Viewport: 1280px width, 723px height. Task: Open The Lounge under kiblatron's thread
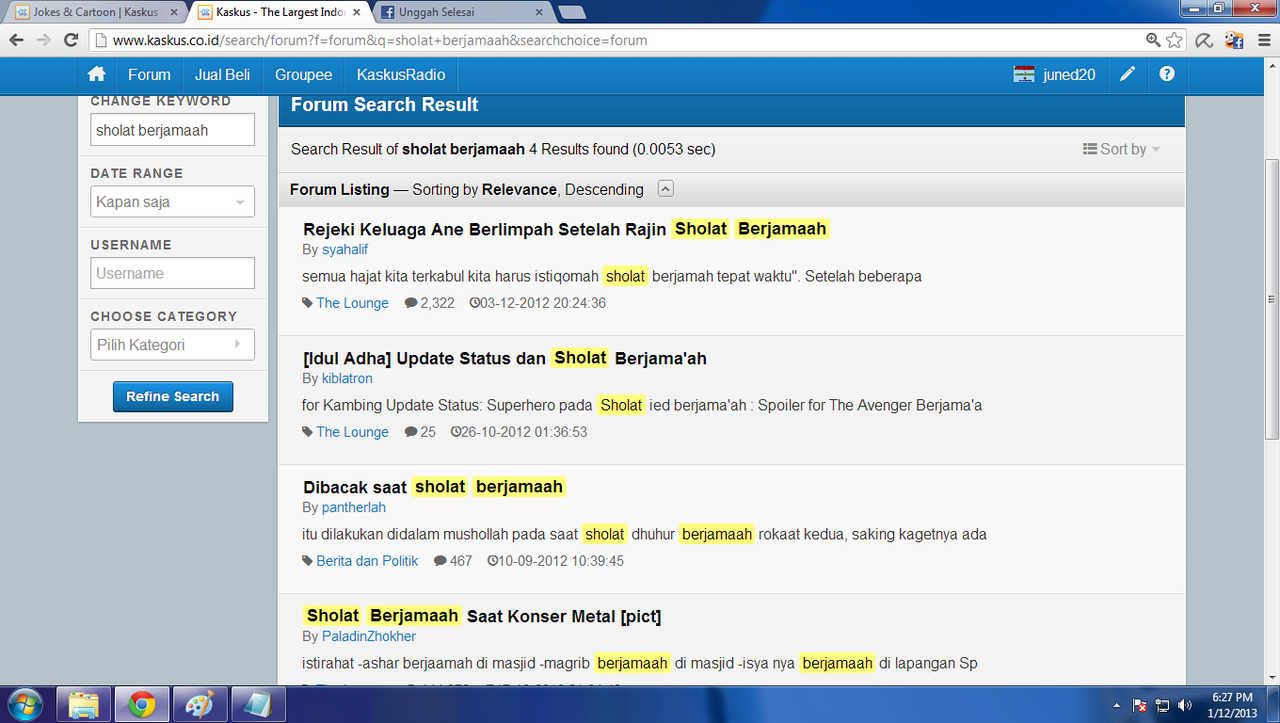point(352,432)
